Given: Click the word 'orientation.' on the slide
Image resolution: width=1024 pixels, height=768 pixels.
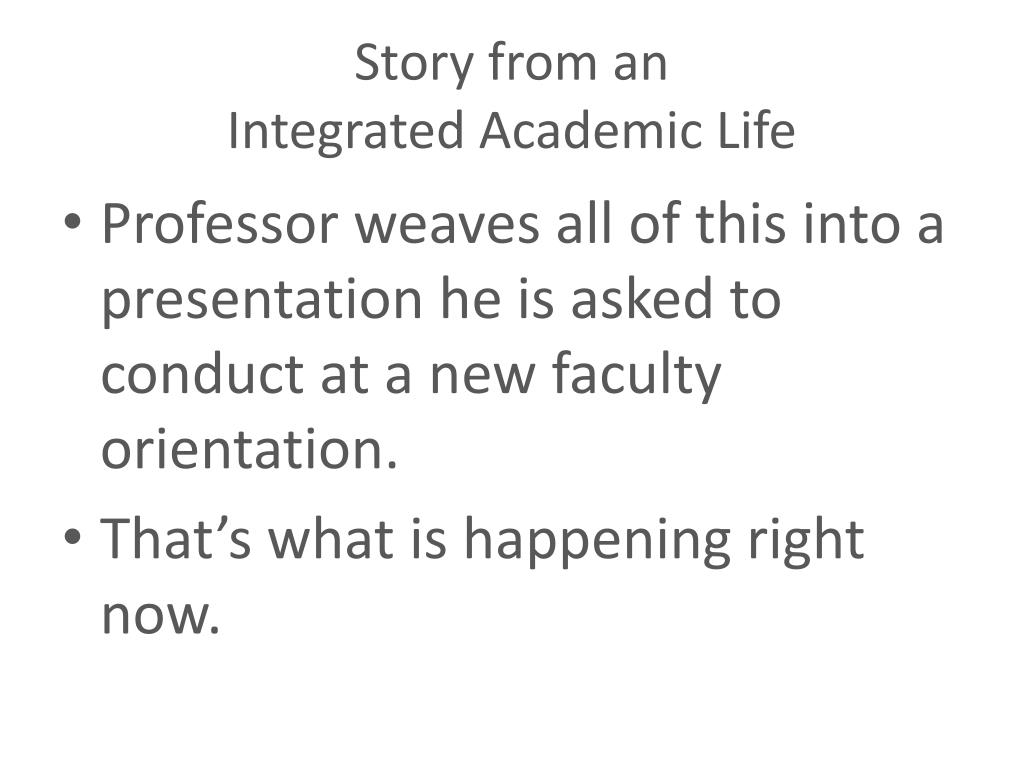Looking at the screenshot, I should click(249, 449).
